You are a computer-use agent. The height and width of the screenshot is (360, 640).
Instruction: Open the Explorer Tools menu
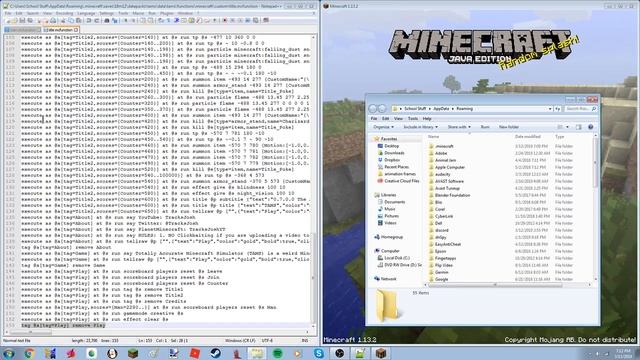click(413, 118)
